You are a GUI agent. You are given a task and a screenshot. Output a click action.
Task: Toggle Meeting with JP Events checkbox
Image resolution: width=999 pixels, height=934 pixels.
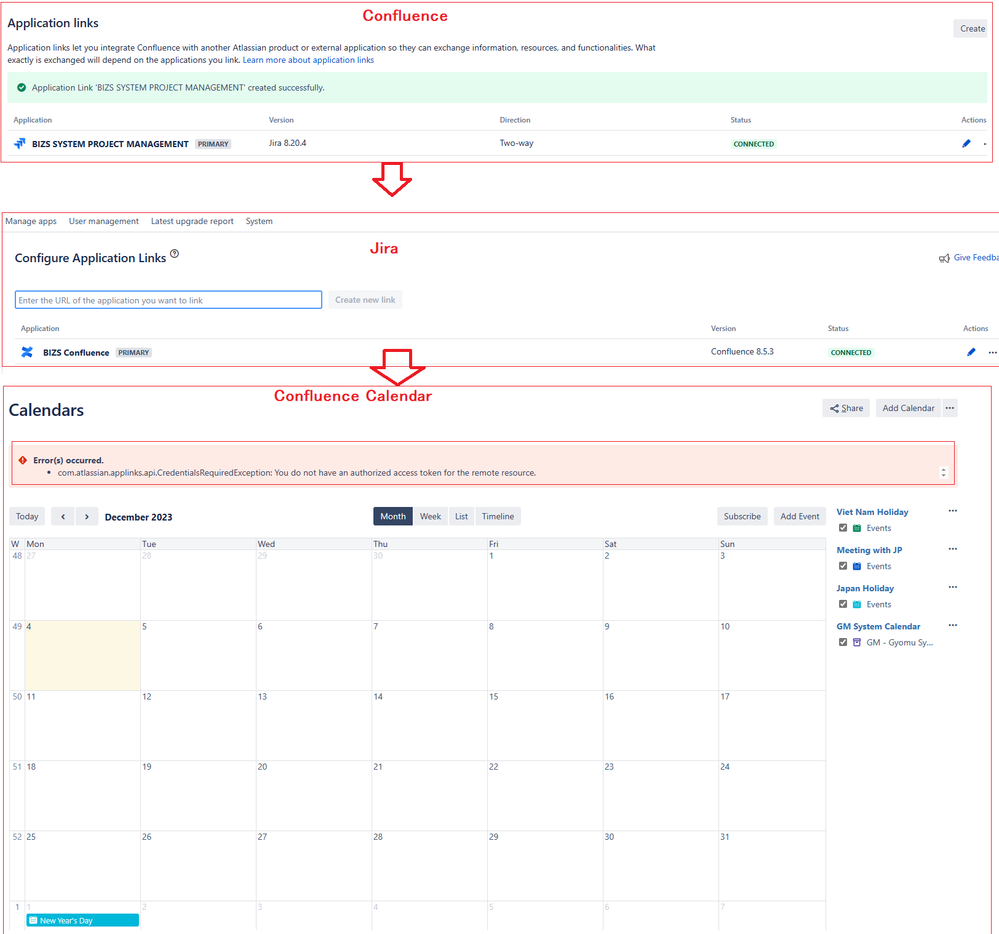[843, 566]
